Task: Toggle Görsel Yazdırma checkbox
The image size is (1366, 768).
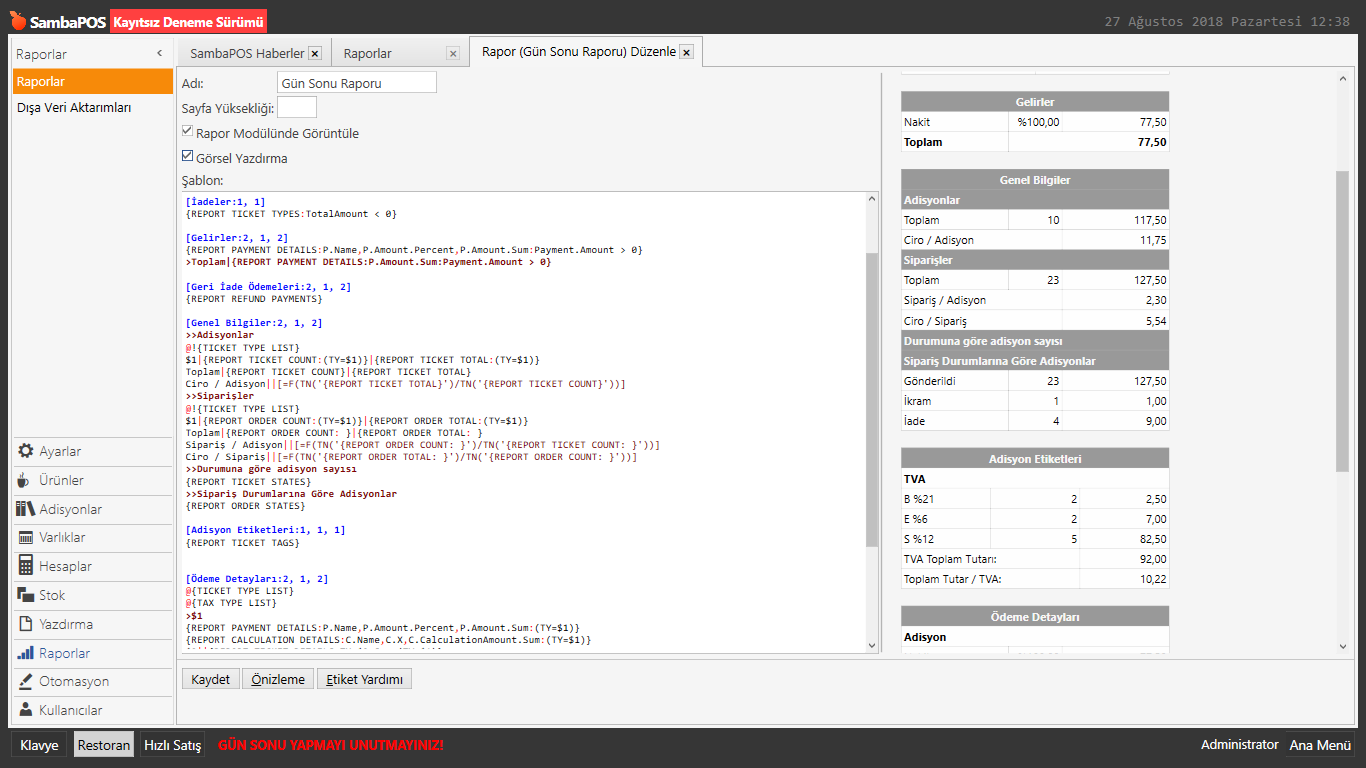Action: 187,156
